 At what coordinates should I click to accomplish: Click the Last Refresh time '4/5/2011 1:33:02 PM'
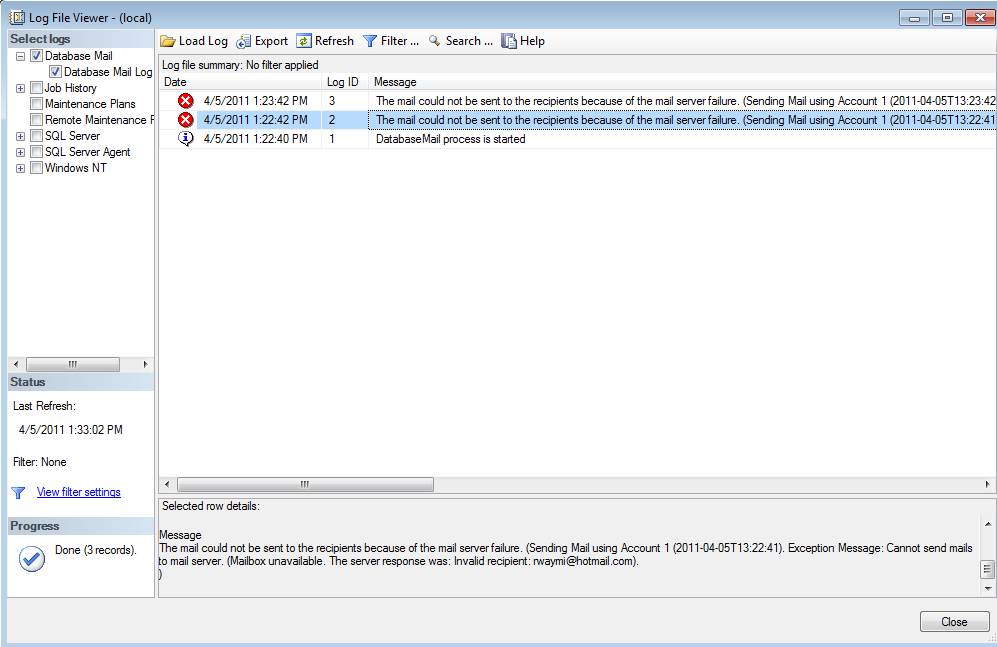(x=71, y=430)
